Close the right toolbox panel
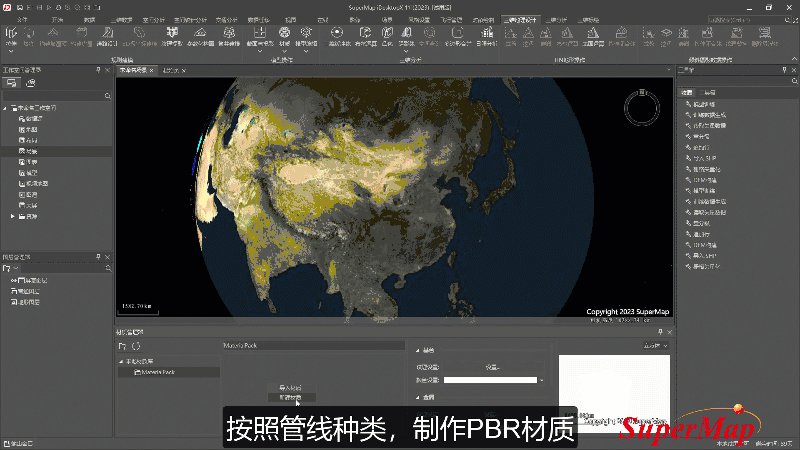 pyautogui.click(x=794, y=70)
